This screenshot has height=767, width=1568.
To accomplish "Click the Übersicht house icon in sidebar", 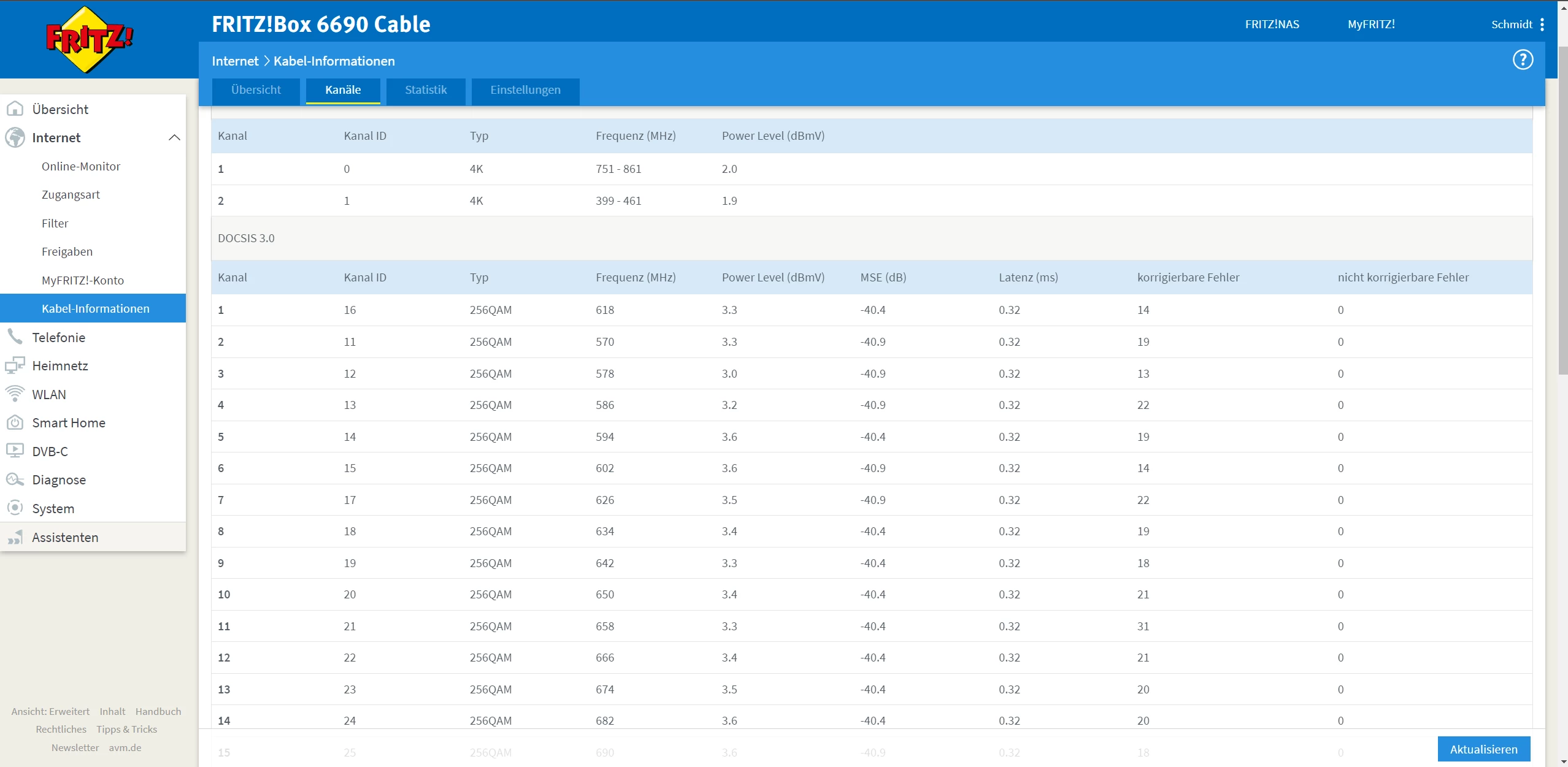I will [15, 109].
